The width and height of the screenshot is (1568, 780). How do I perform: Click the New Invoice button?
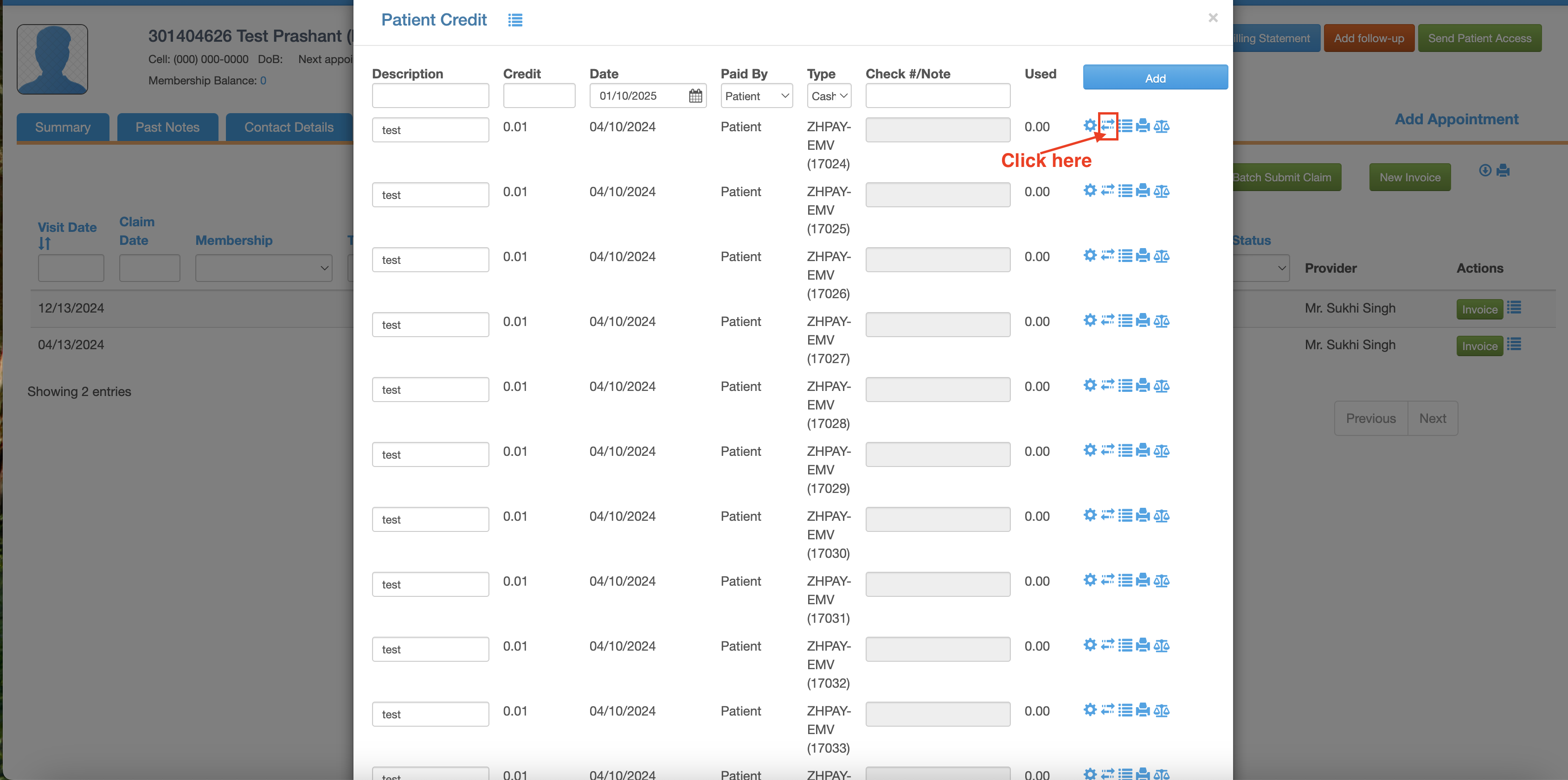1410,177
